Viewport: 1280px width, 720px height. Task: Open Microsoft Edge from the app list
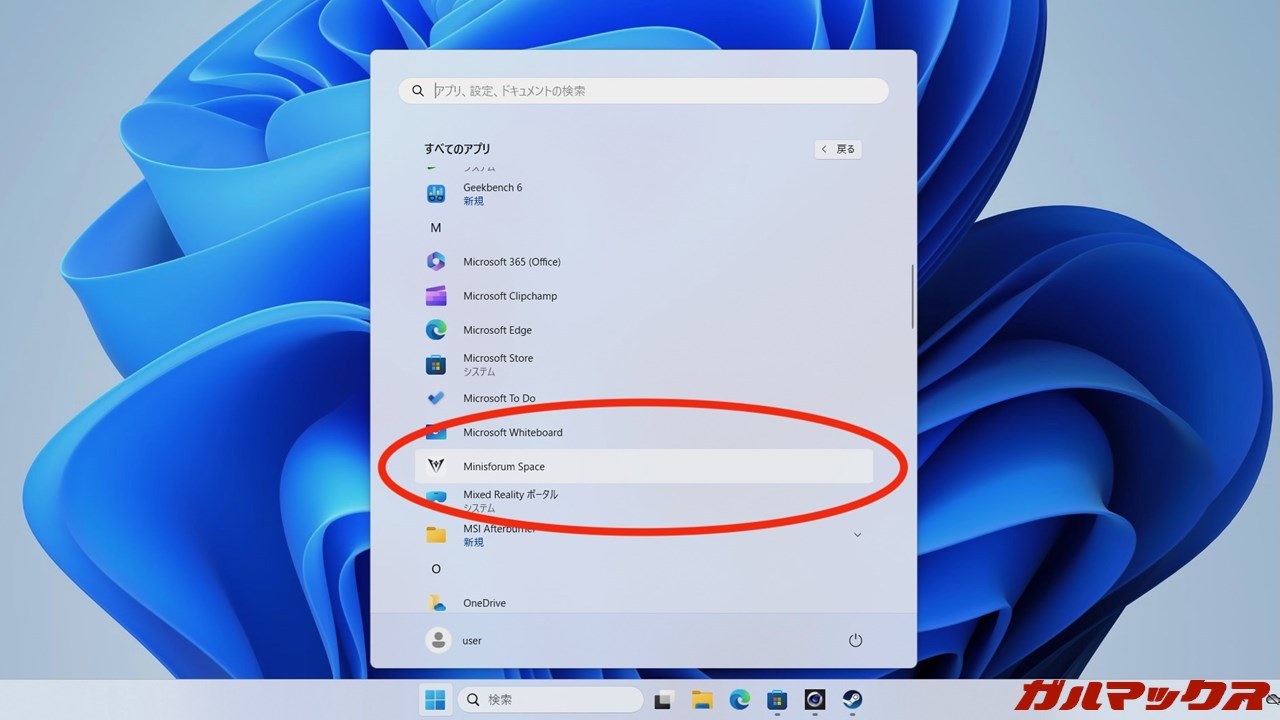(x=497, y=330)
